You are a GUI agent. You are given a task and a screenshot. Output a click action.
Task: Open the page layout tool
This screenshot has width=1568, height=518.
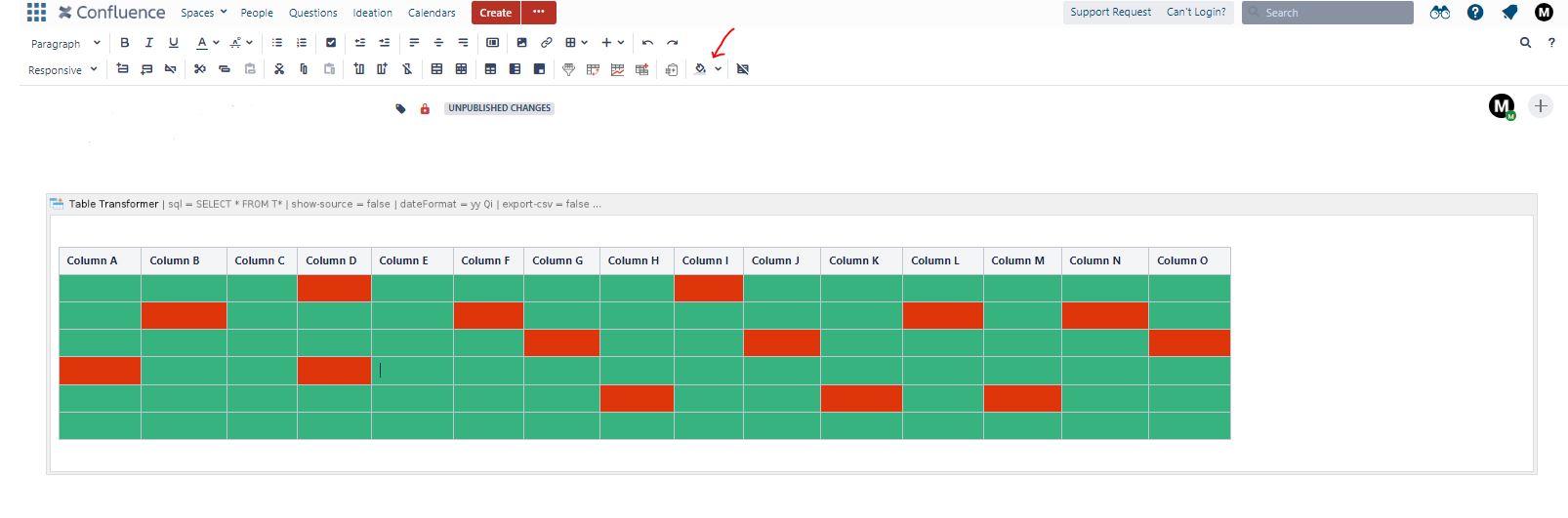click(493, 43)
